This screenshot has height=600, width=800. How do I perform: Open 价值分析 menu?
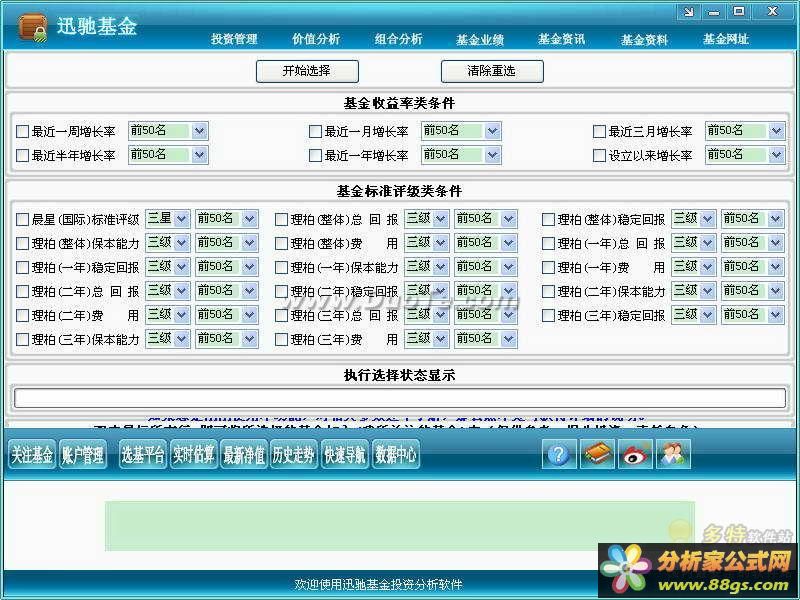click(x=316, y=39)
